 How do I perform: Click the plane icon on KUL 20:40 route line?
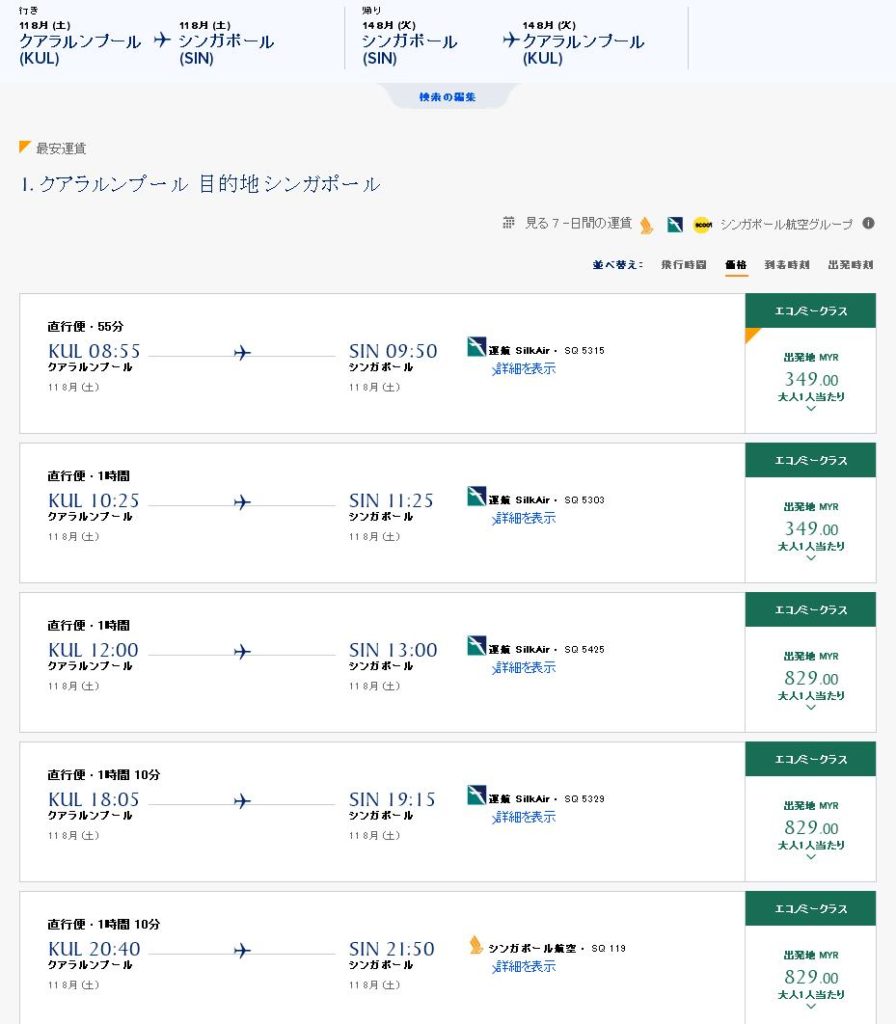(242, 950)
